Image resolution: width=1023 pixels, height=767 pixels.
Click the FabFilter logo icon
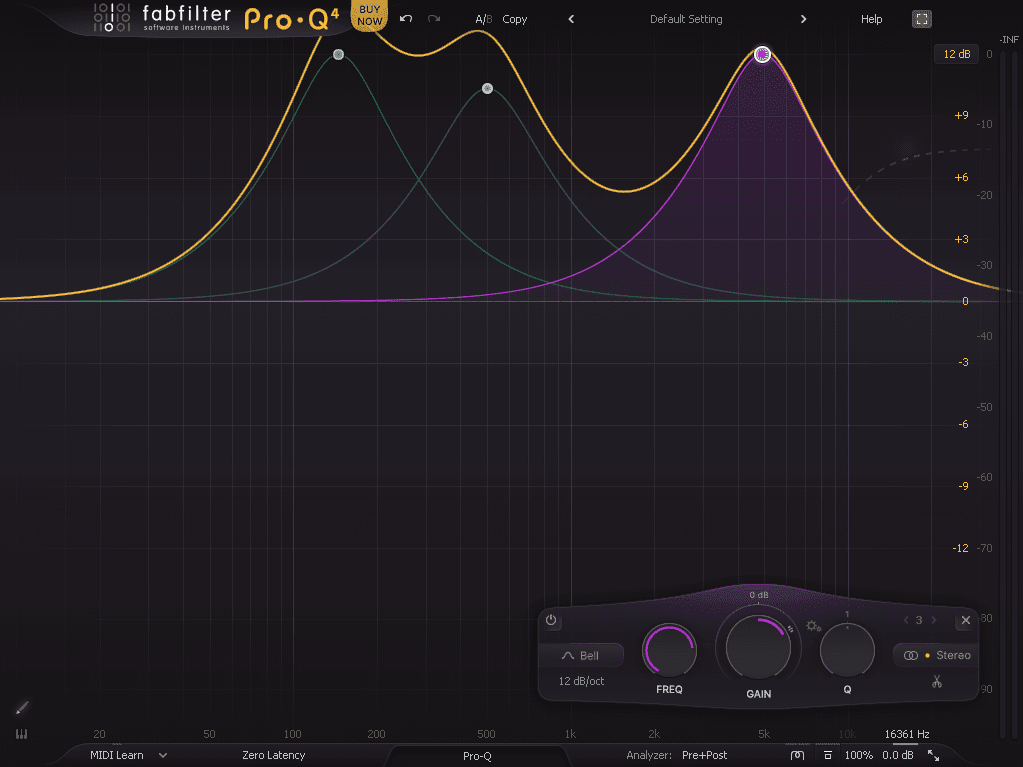(112, 18)
